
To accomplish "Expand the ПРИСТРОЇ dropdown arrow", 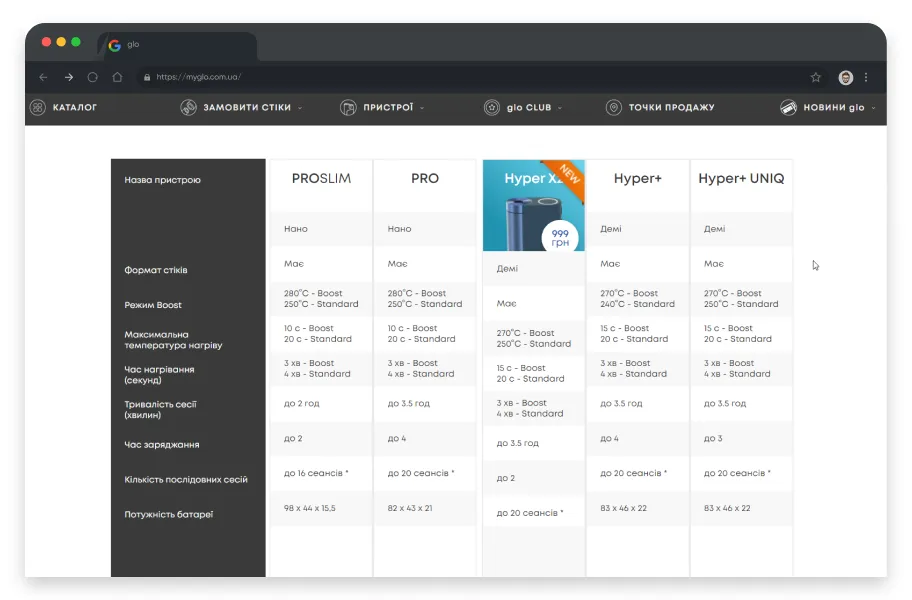I will coord(422,108).
